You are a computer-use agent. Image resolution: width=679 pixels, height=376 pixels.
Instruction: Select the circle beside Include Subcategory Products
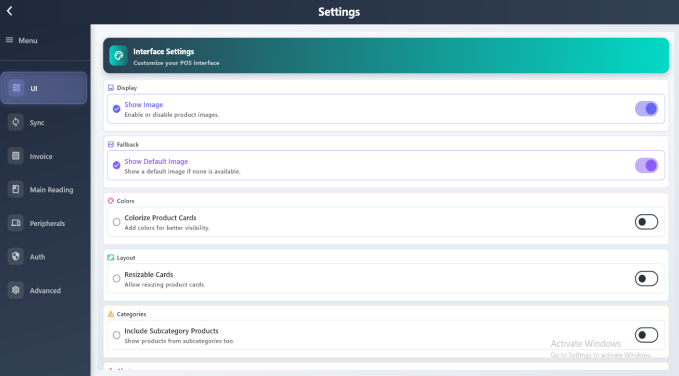(x=116, y=335)
